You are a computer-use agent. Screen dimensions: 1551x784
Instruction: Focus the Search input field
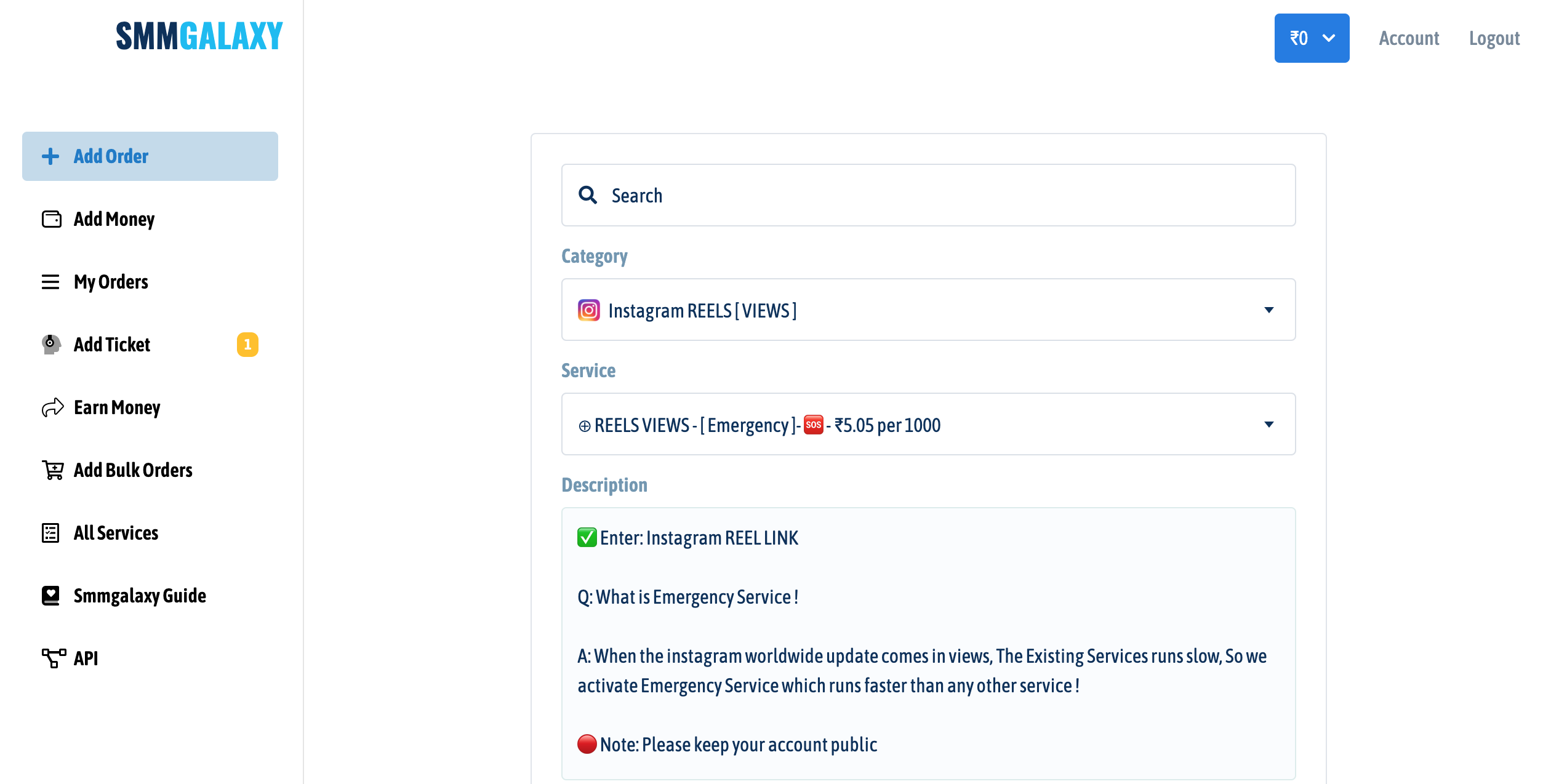coord(948,195)
